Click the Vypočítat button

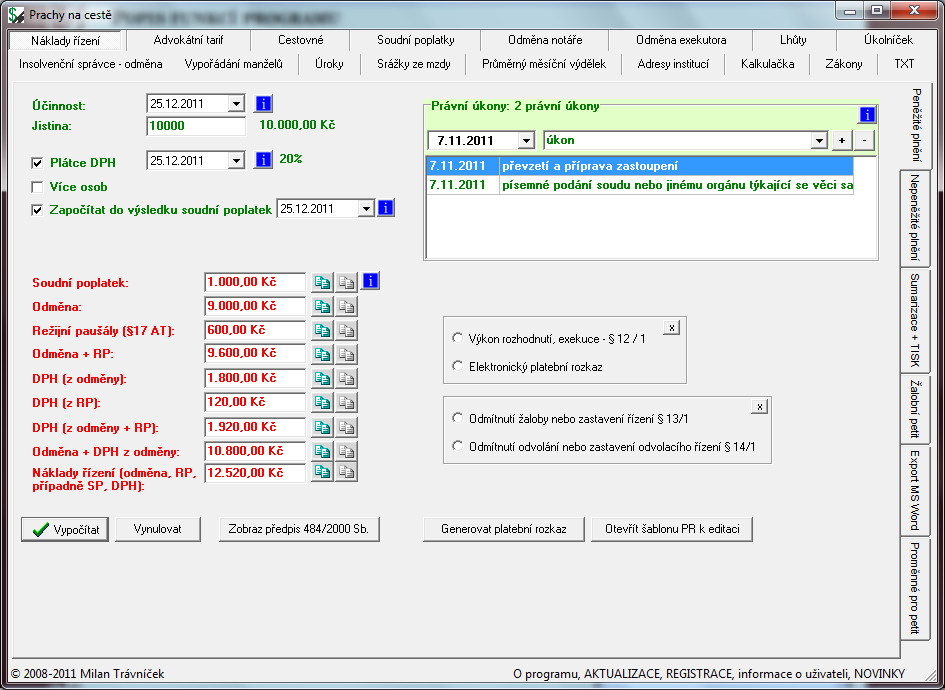[x=65, y=530]
